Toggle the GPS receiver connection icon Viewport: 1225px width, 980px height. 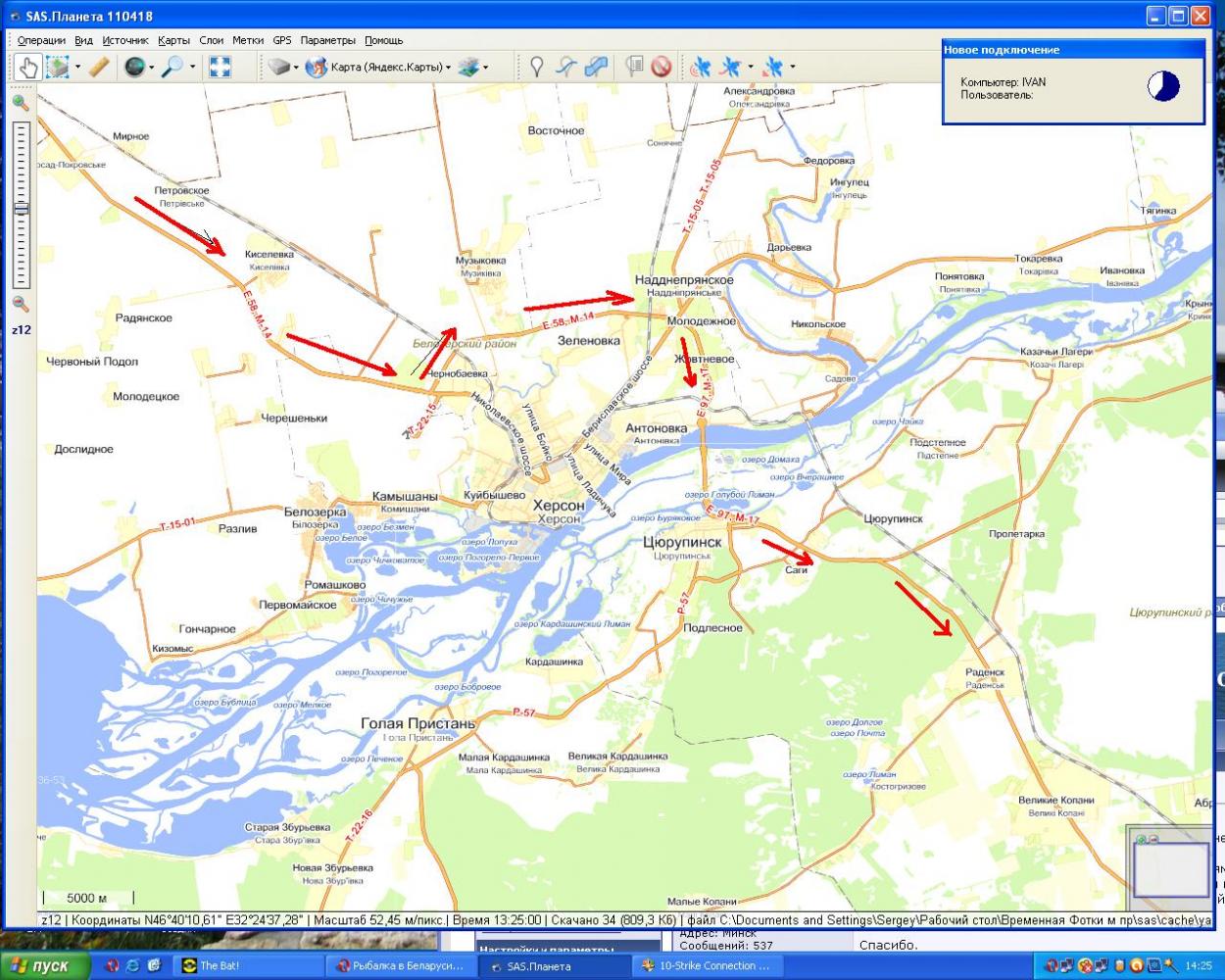(x=700, y=68)
